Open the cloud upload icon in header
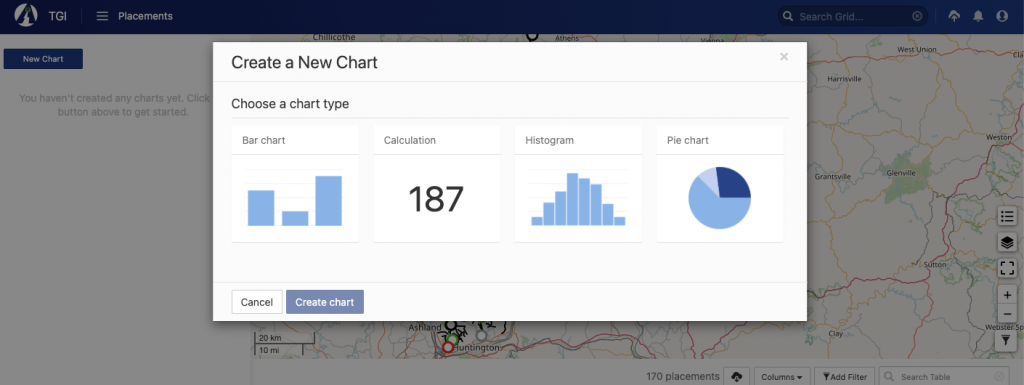 click(x=954, y=16)
